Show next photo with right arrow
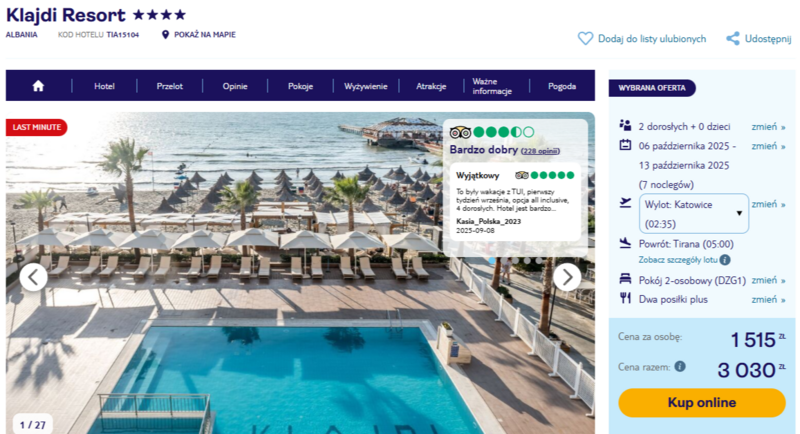 (x=567, y=277)
